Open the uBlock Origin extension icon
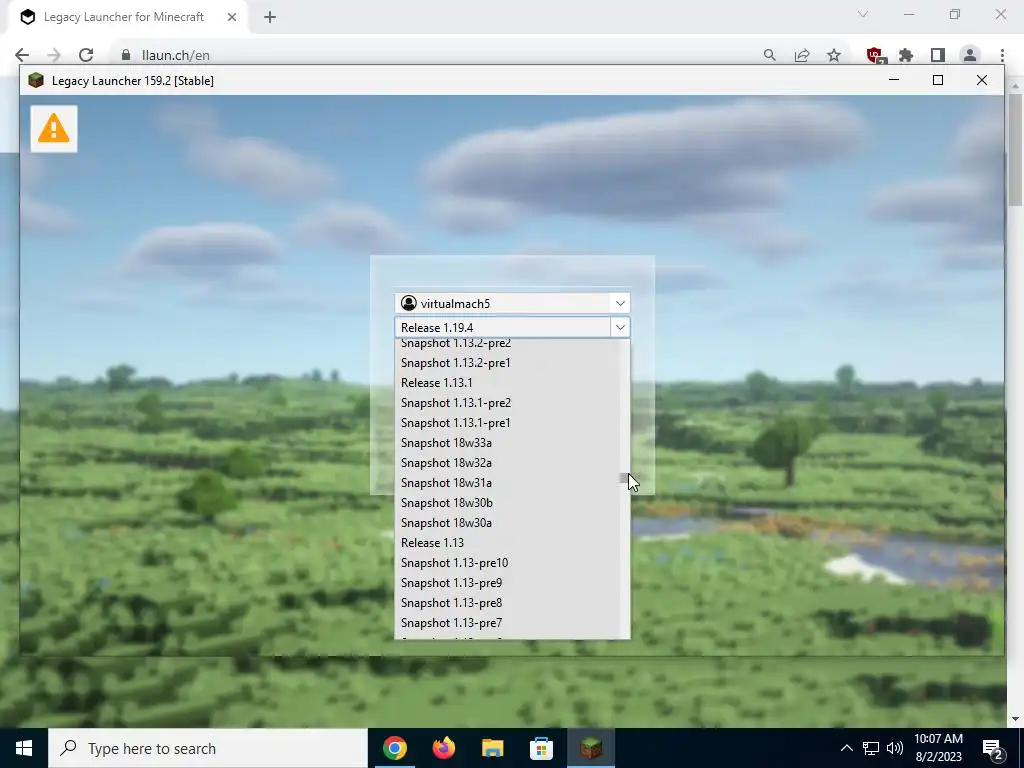The width and height of the screenshot is (1024, 768). (875, 55)
